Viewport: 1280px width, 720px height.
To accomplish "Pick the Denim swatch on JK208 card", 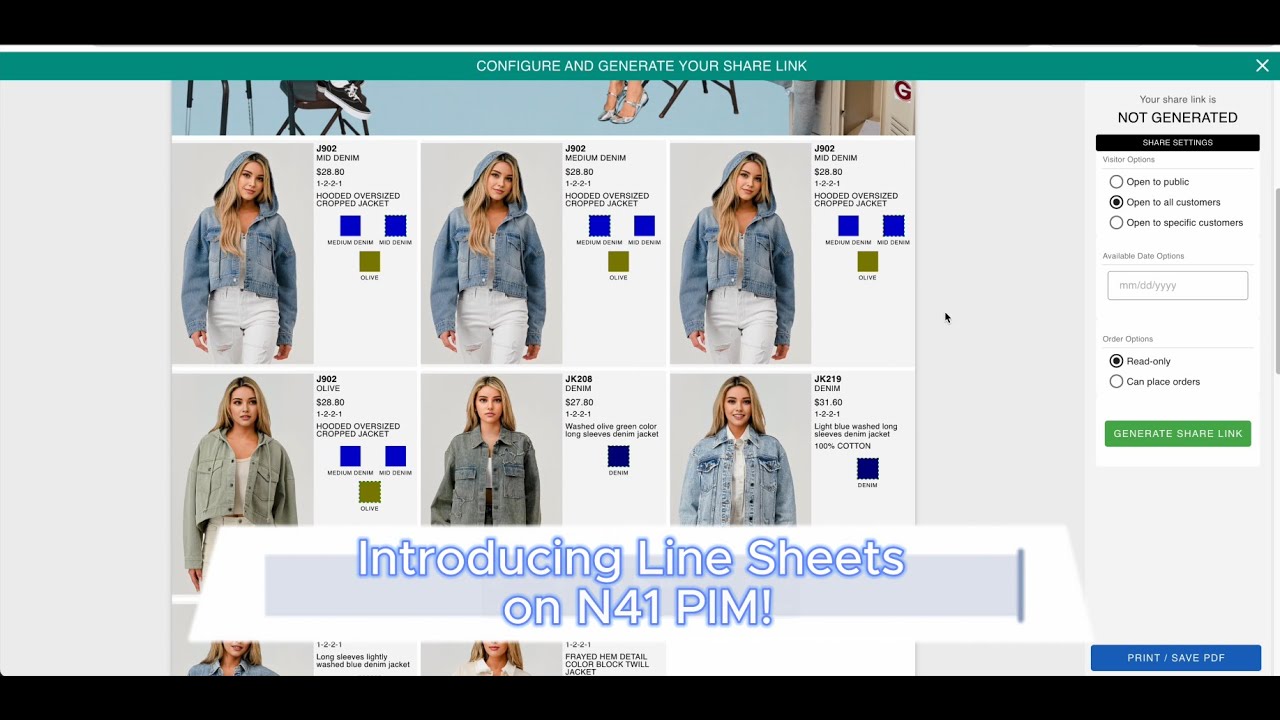I will [618, 457].
